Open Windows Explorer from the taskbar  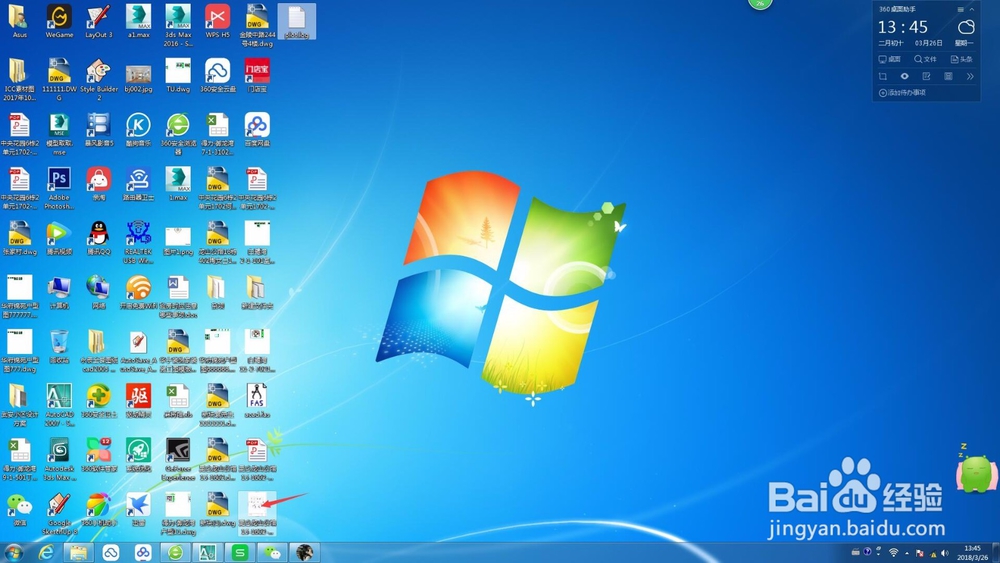pos(78,552)
